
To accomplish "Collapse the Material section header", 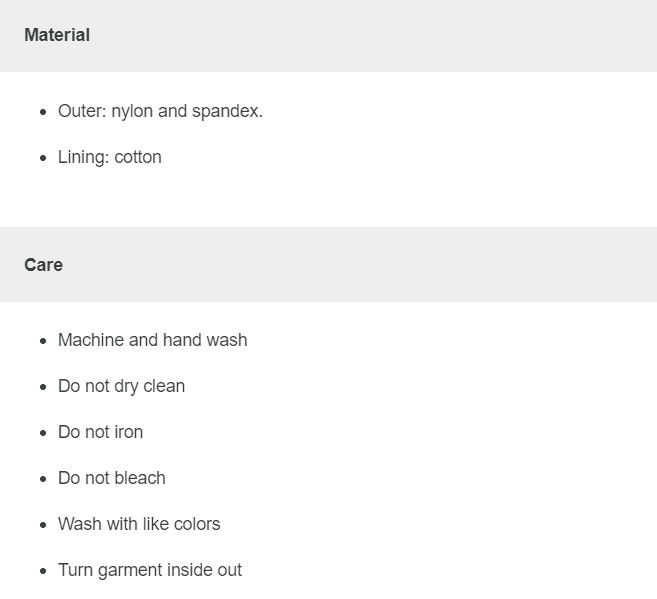I will point(57,35).
